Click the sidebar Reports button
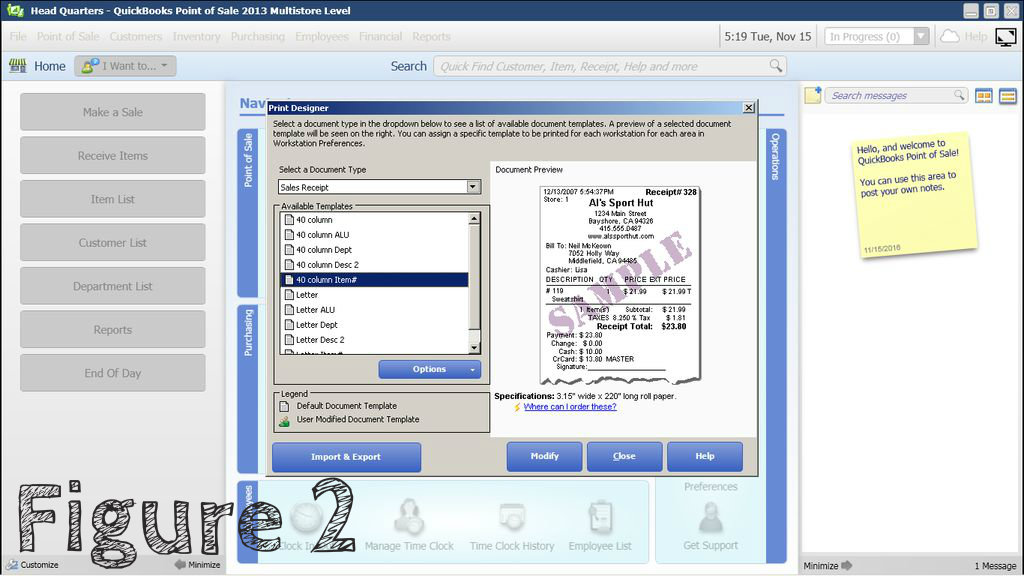 coord(112,330)
